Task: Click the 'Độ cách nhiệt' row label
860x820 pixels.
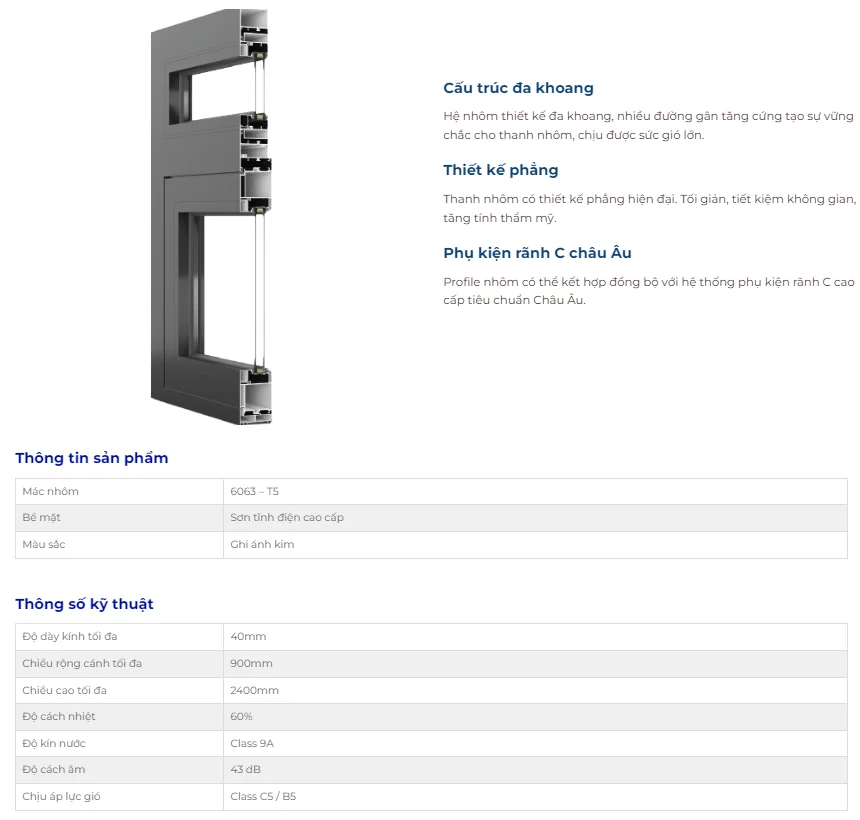Action: pos(59,716)
